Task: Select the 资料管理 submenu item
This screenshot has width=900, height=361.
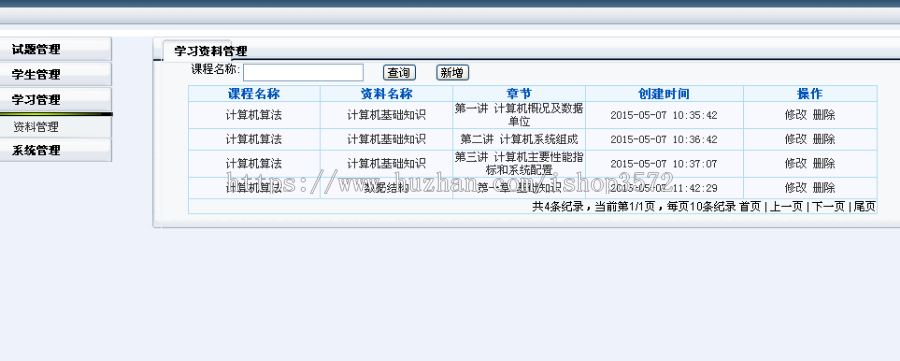Action: coord(36,127)
